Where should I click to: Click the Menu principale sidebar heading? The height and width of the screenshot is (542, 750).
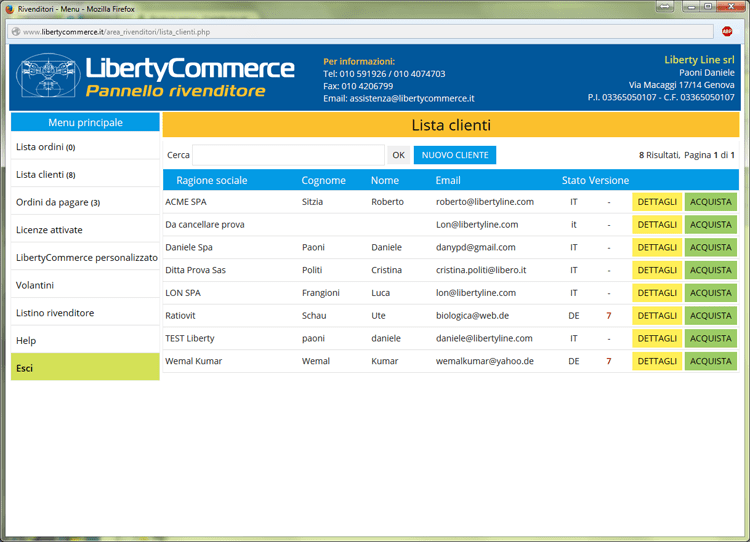coord(85,122)
